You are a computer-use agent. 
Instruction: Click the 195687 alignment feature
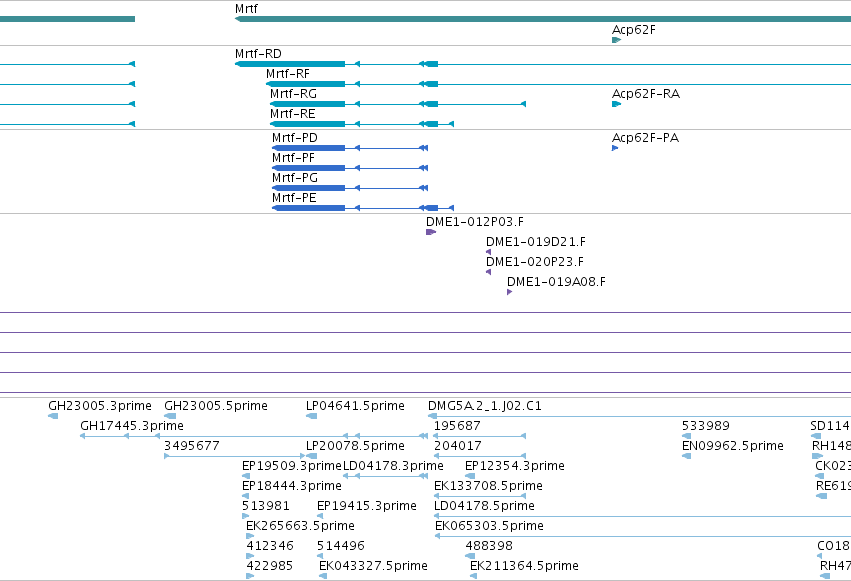tap(480, 436)
